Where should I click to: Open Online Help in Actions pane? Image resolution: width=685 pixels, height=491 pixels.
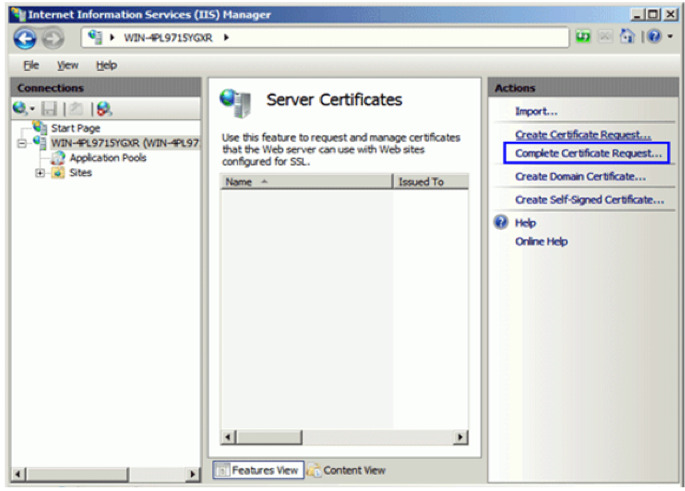point(541,242)
